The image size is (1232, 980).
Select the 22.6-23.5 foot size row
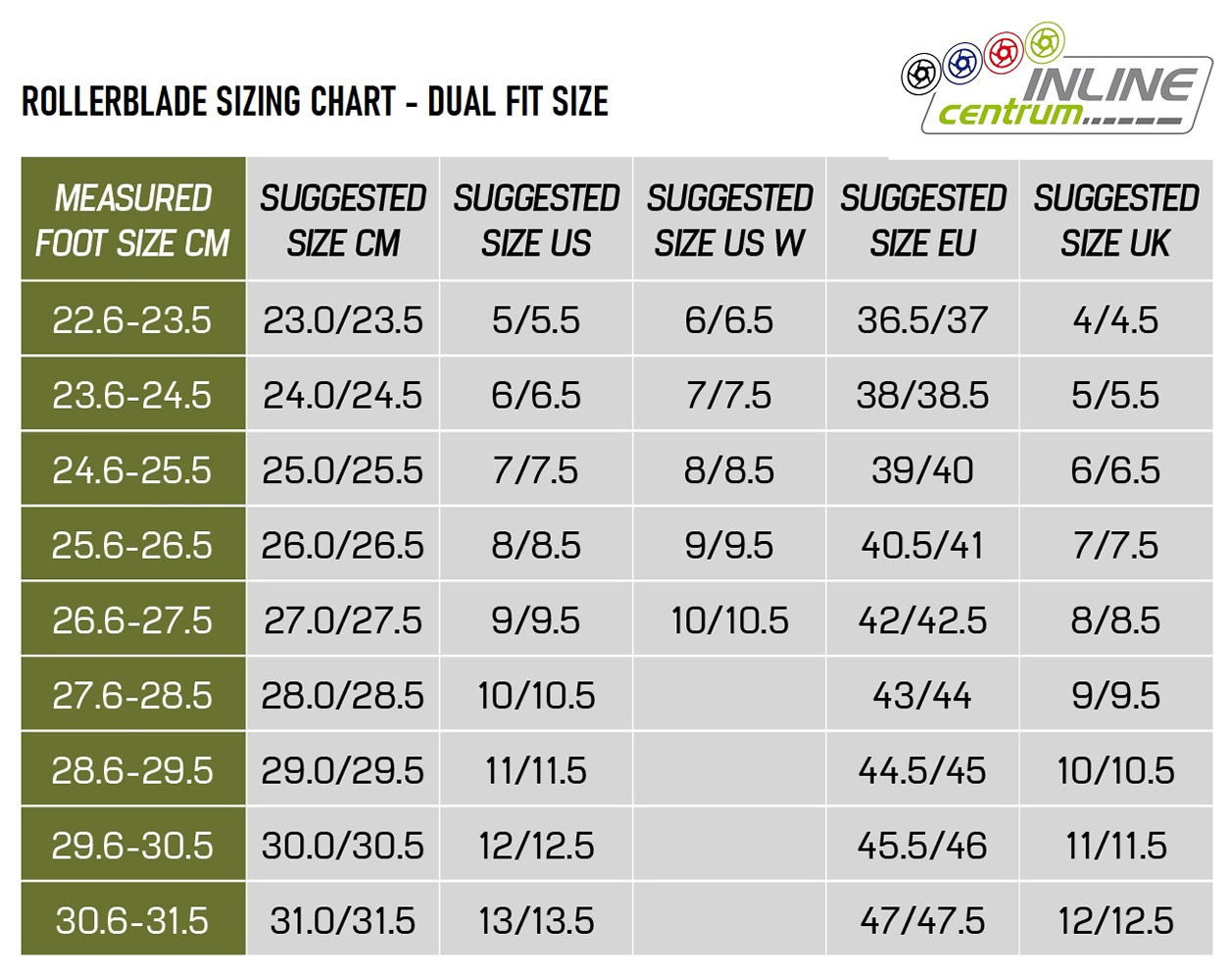pos(132,320)
